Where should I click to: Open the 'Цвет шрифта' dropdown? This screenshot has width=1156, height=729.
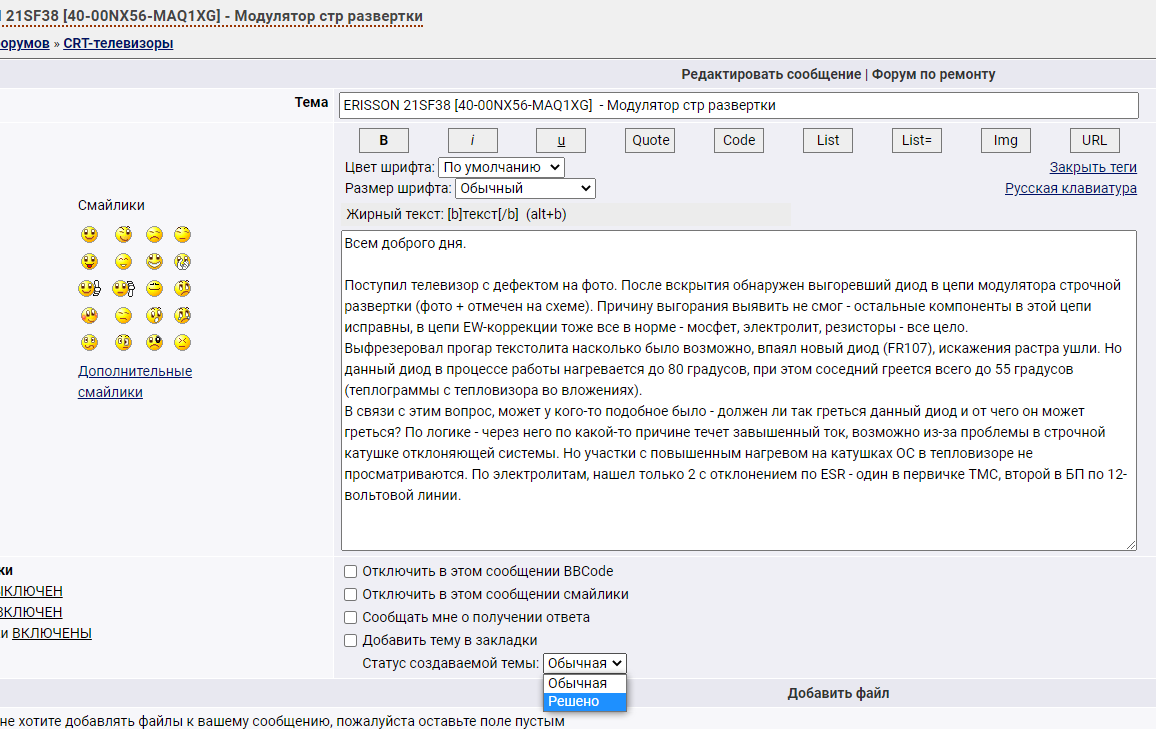501,167
